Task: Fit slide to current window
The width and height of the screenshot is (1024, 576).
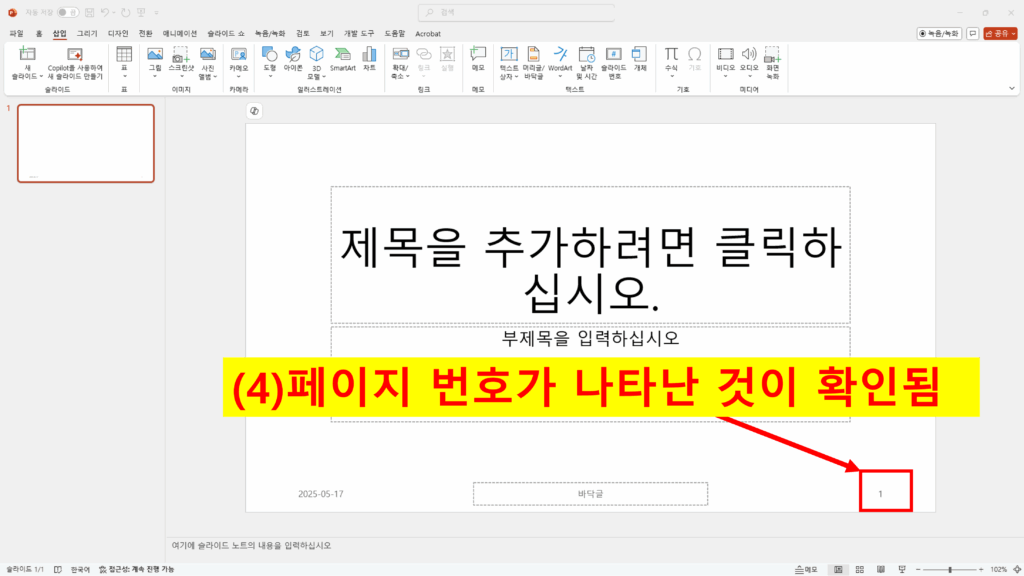Action: [x=1016, y=569]
